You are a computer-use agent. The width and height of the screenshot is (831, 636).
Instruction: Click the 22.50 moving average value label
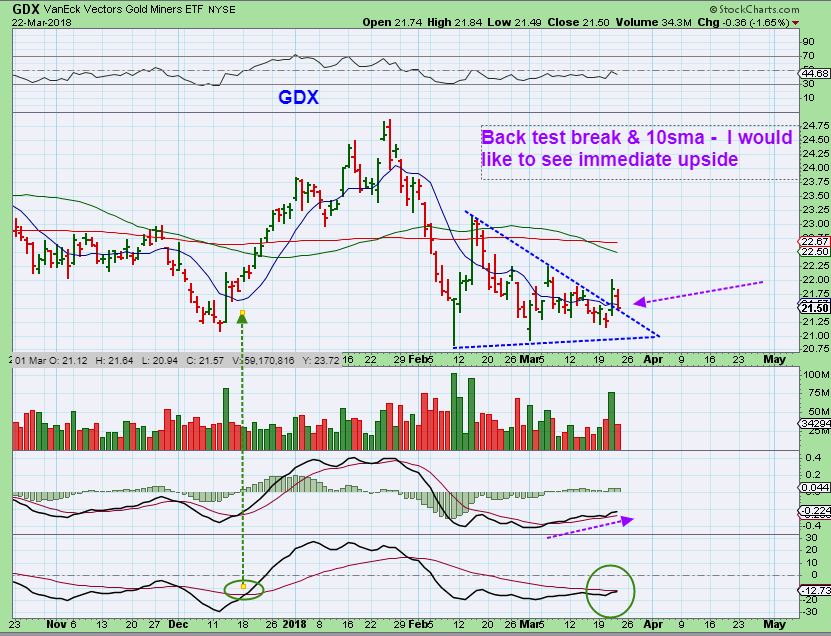click(816, 251)
